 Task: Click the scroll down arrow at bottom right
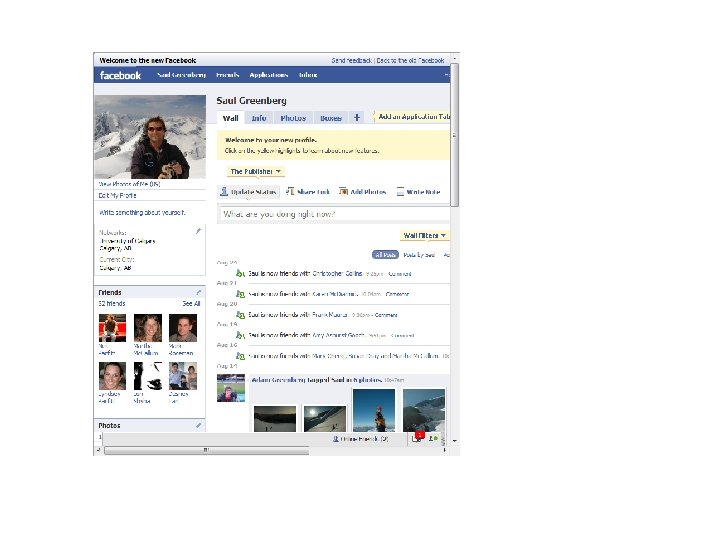(455, 441)
